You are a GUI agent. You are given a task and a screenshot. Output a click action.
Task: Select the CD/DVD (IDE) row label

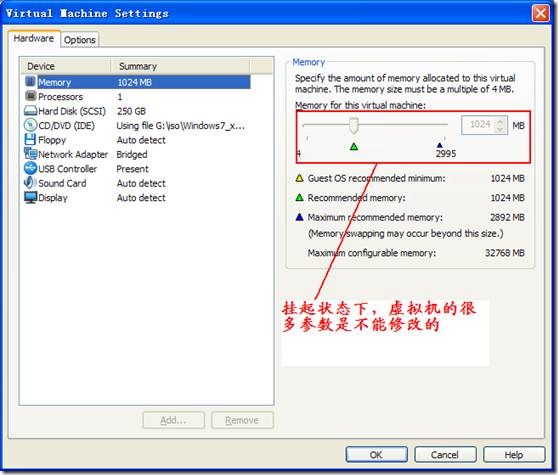[x=67, y=126]
